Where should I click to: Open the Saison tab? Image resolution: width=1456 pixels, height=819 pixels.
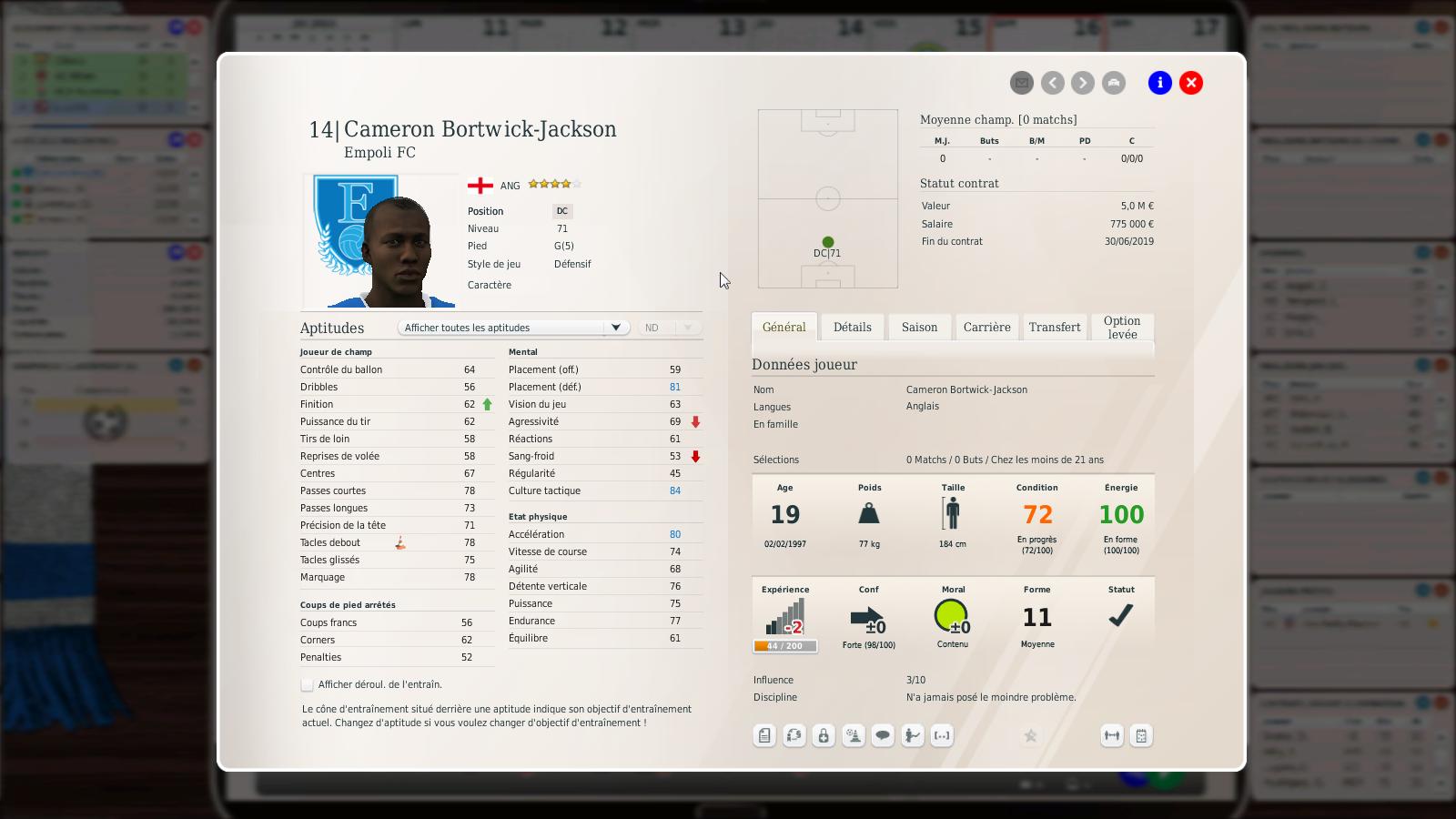[919, 328]
